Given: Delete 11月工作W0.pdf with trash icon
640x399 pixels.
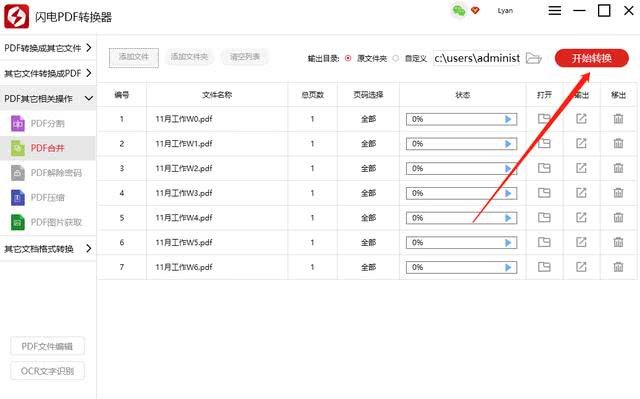Looking at the screenshot, I should point(618,119).
